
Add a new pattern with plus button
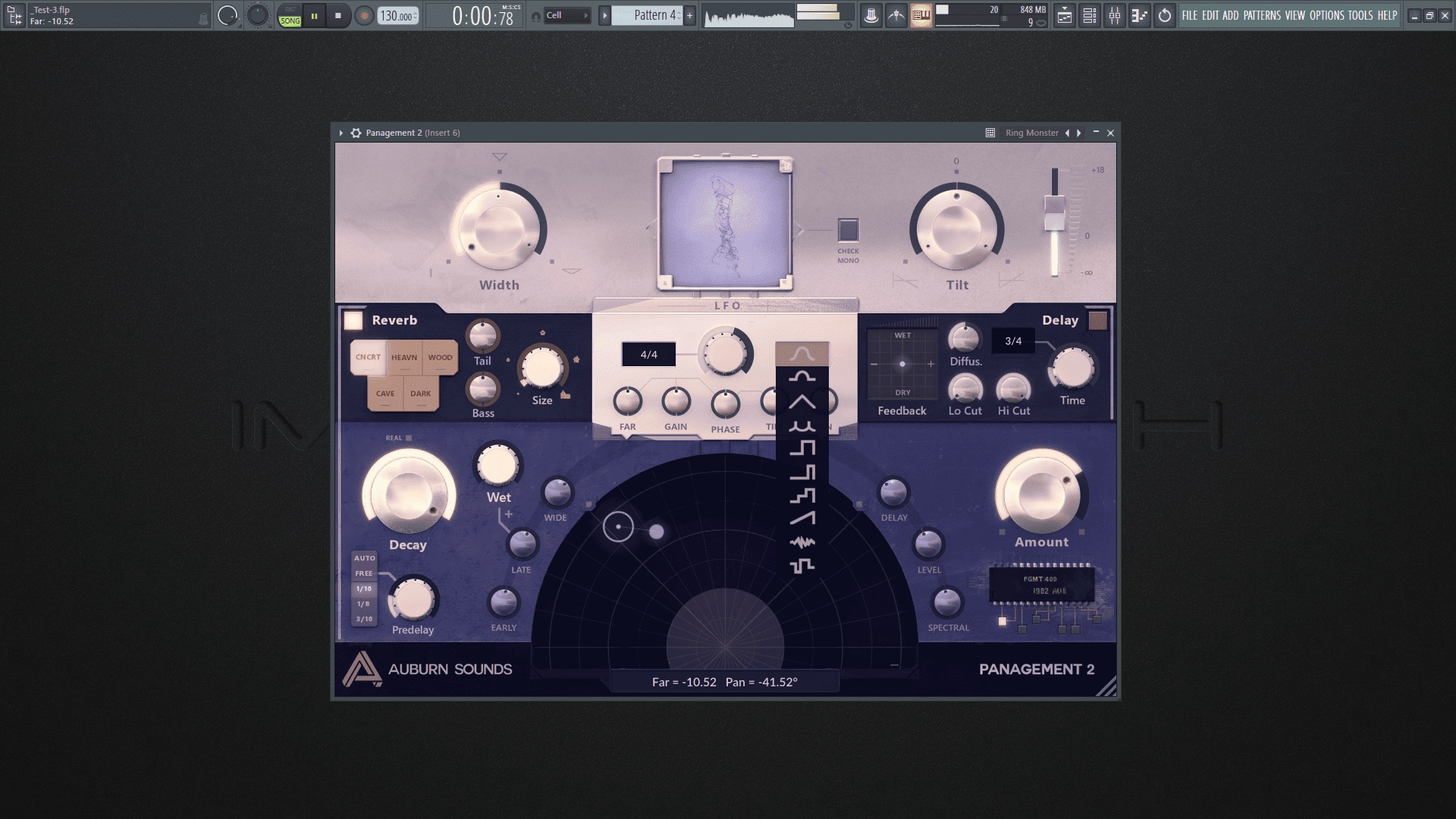tap(689, 15)
